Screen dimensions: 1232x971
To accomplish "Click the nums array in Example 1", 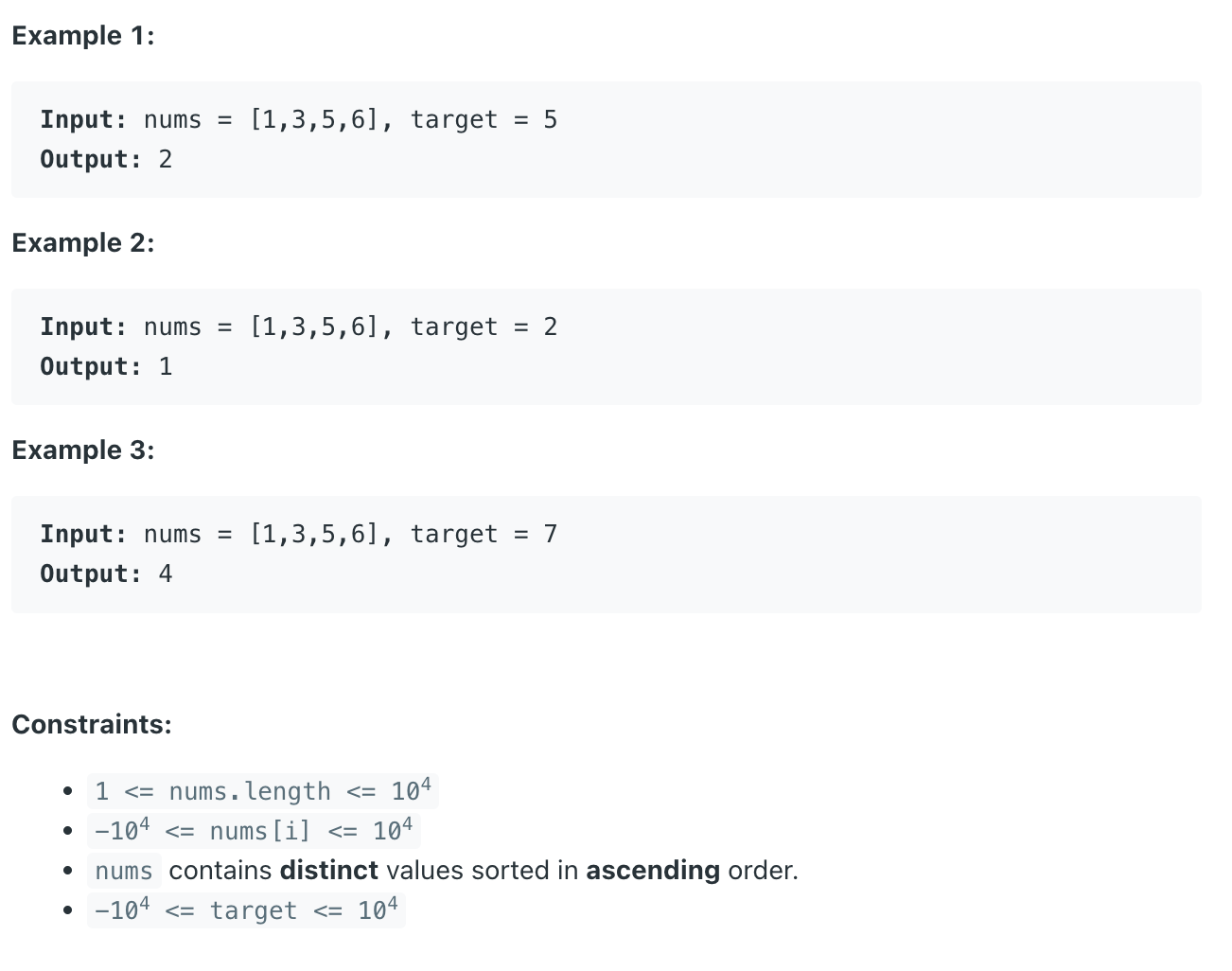I will [x=314, y=120].
